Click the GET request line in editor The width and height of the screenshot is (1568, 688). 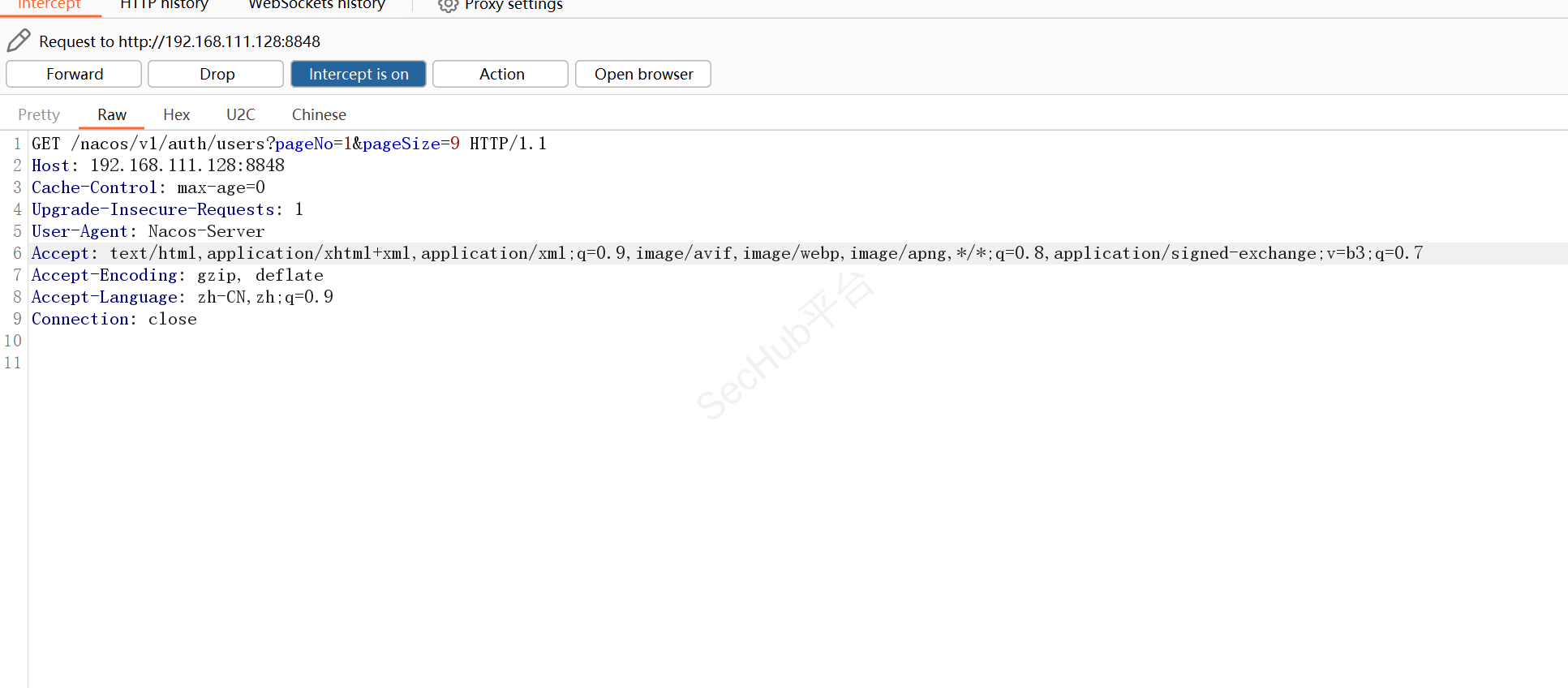(289, 144)
